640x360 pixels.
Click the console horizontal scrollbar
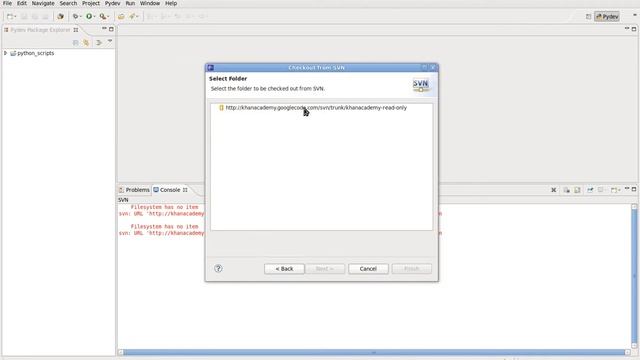point(374,352)
